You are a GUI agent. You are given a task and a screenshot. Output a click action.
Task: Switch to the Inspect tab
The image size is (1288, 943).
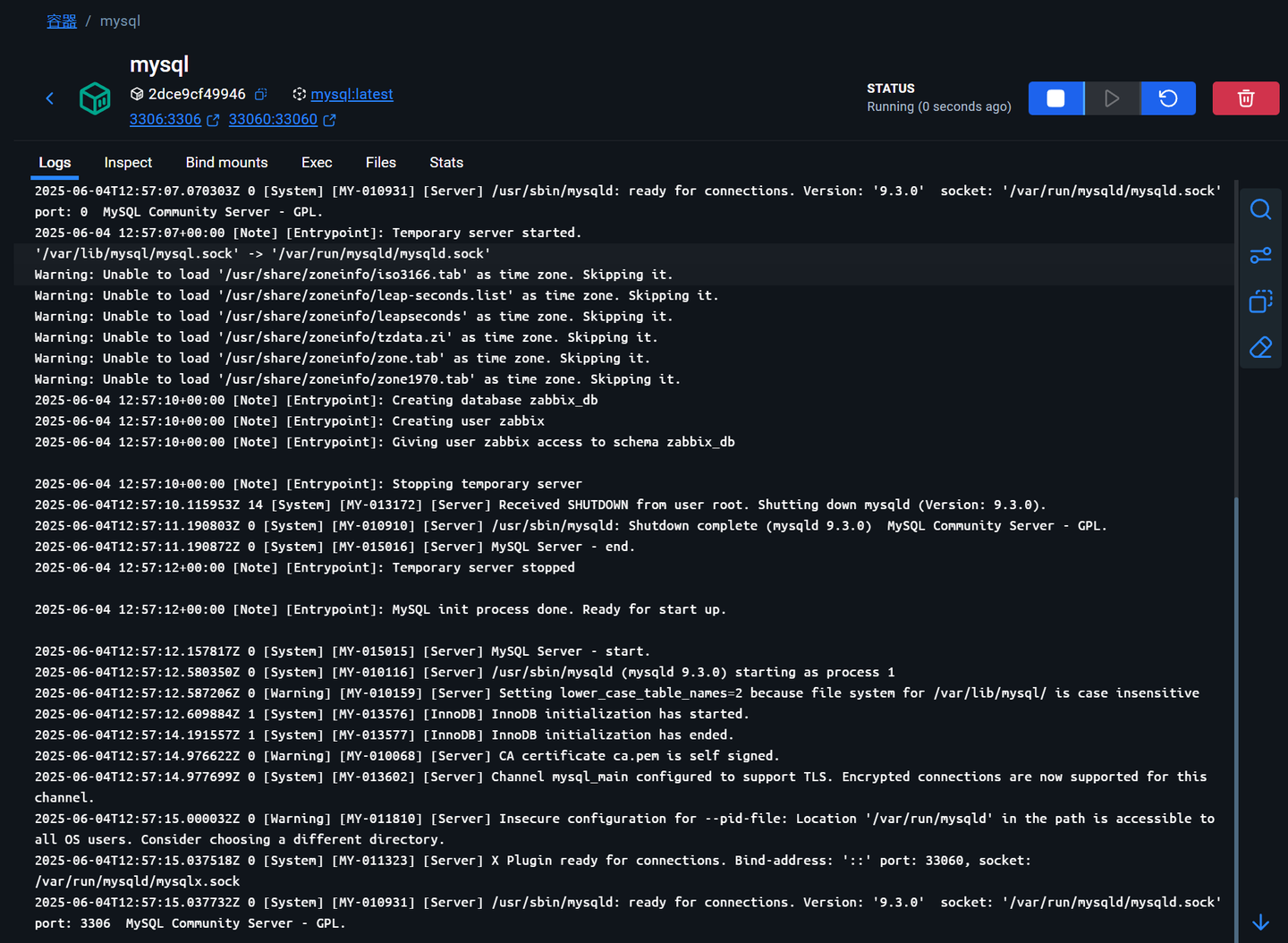pyautogui.click(x=127, y=163)
